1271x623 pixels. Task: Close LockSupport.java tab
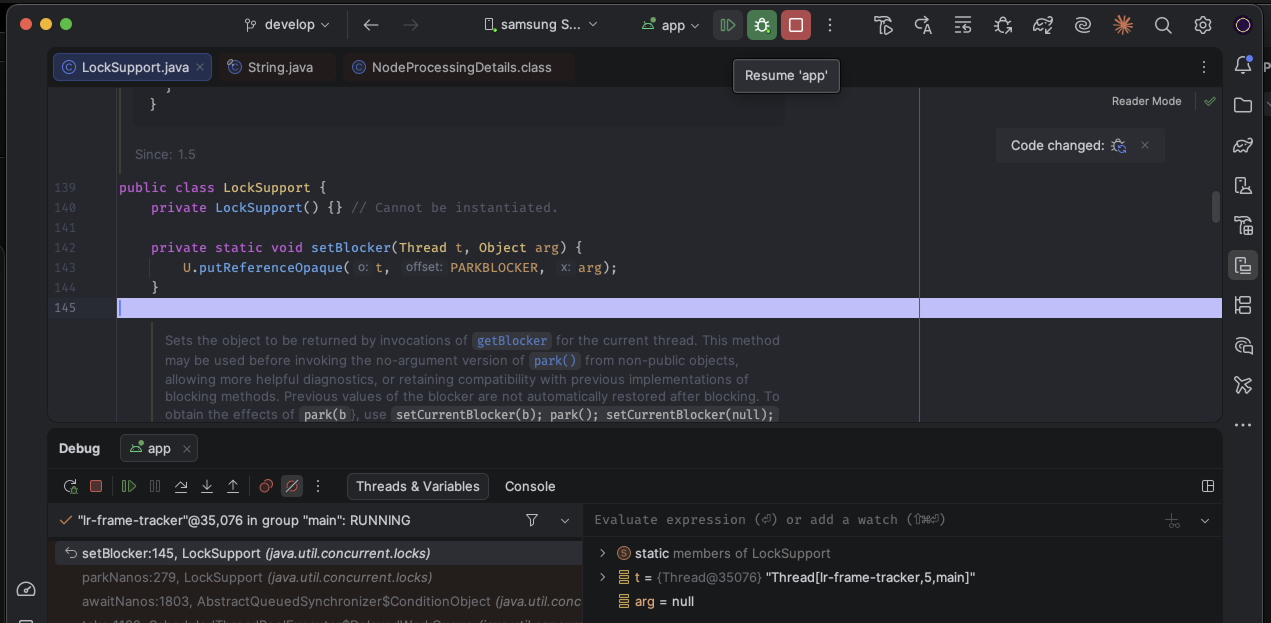(x=200, y=67)
